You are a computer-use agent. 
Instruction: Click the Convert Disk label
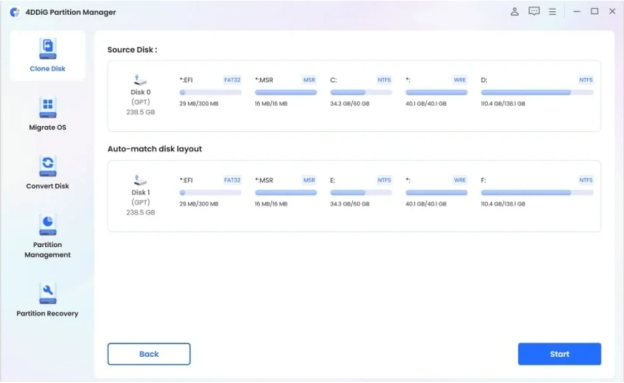[x=47, y=186]
